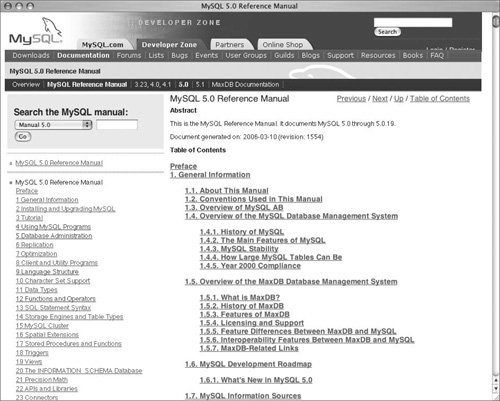
Task: Click the manual search text field
Action: (117, 125)
